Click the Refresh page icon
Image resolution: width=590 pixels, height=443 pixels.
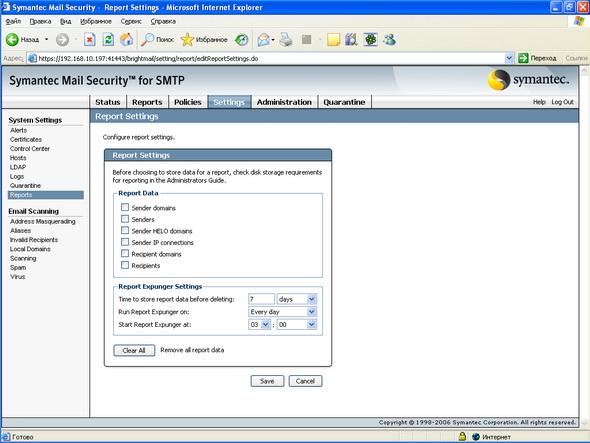pyautogui.click(x=108, y=40)
